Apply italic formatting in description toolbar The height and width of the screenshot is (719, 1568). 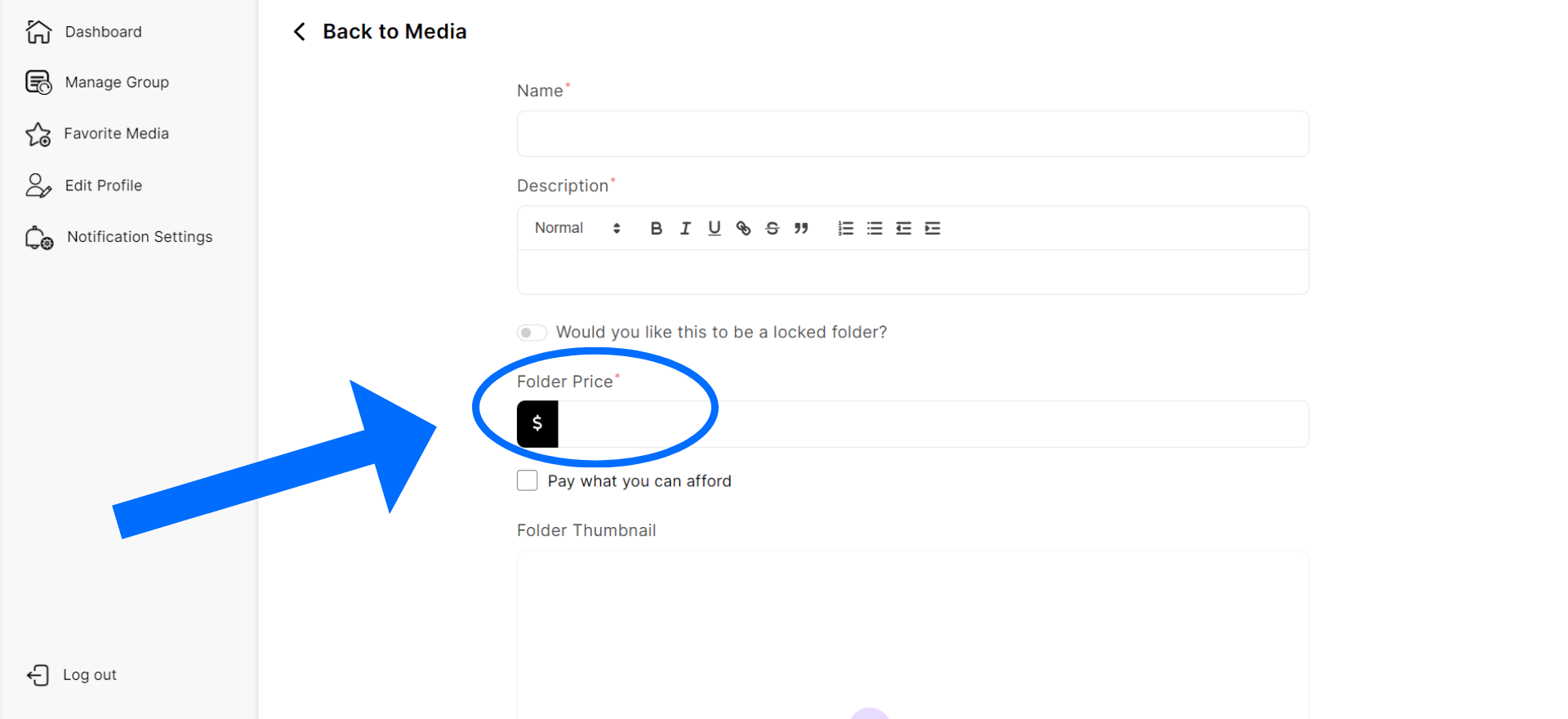coord(685,228)
